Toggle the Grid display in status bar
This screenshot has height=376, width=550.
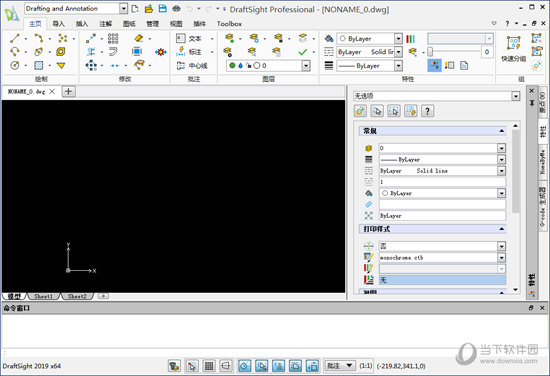tap(209, 366)
